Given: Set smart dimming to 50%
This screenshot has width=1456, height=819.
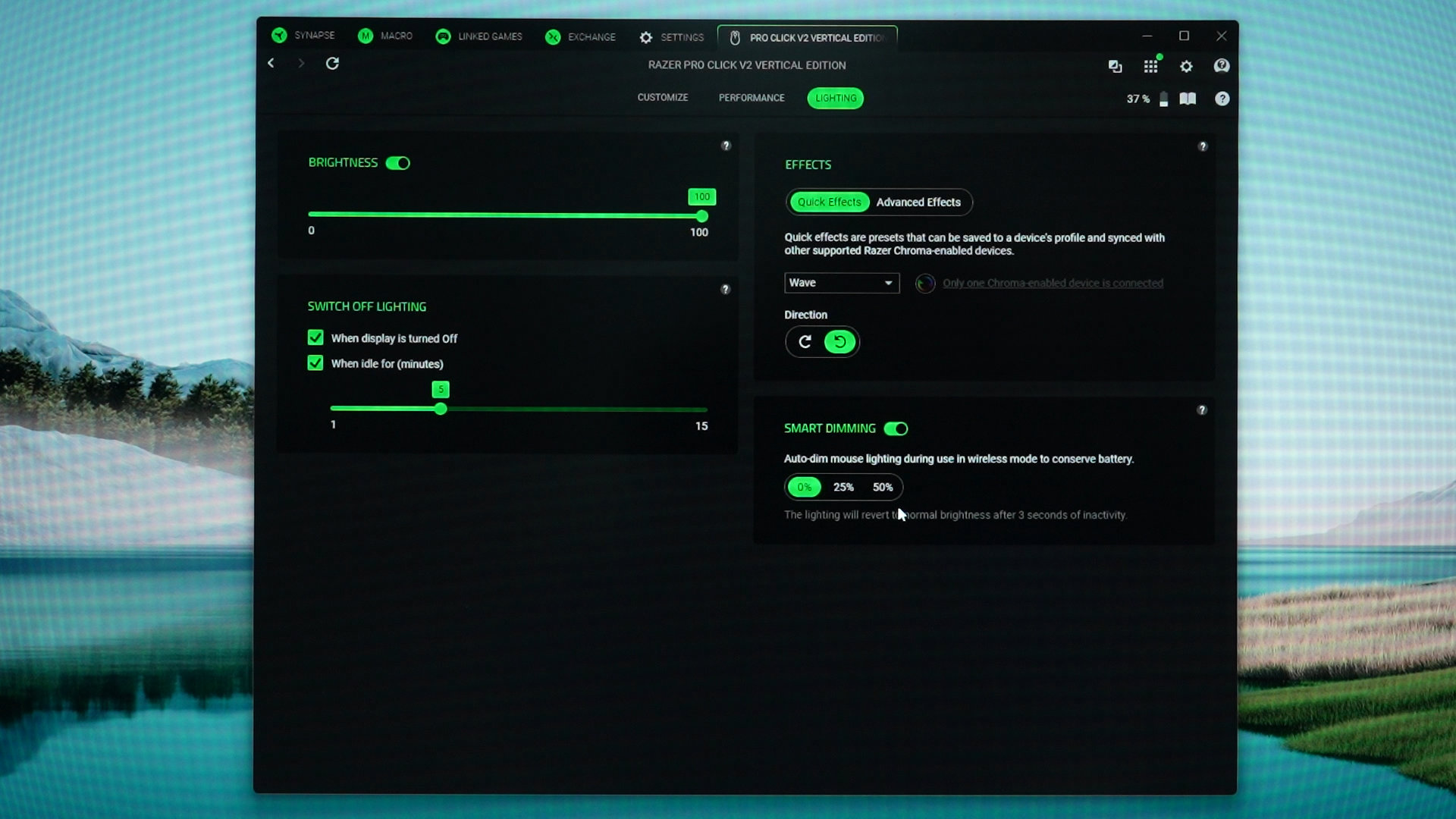Looking at the screenshot, I should 883,488.
